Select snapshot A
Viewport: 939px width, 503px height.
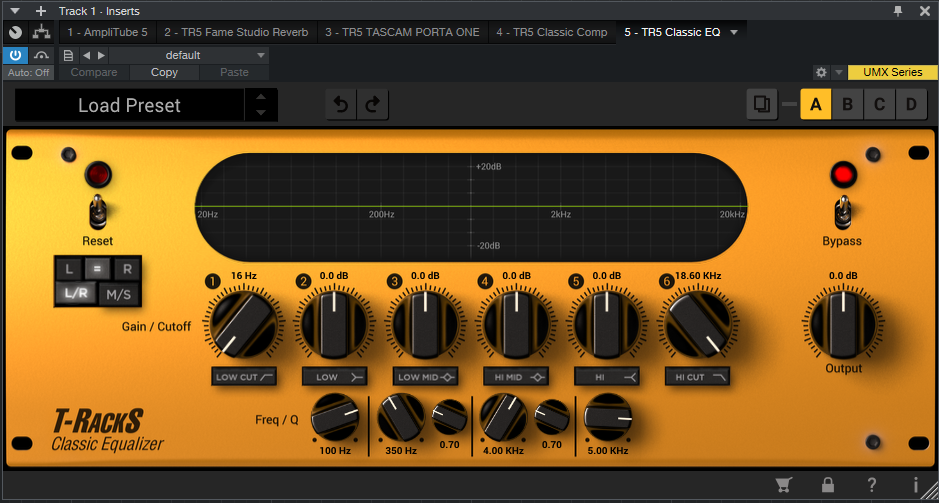(815, 104)
